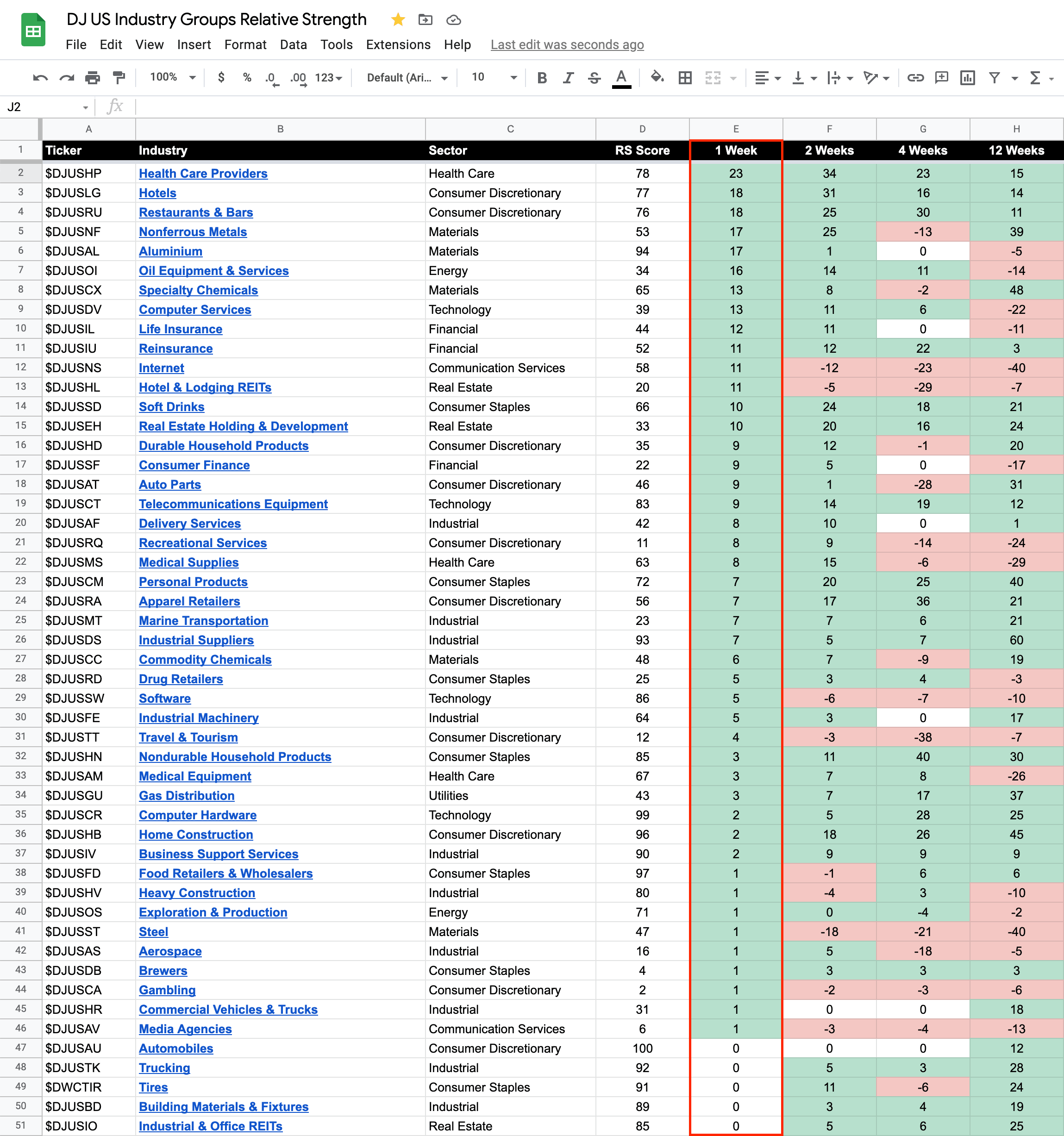Screen dimensions: 1064x1136
Task: Click the Insert chart icon
Action: tap(967, 78)
